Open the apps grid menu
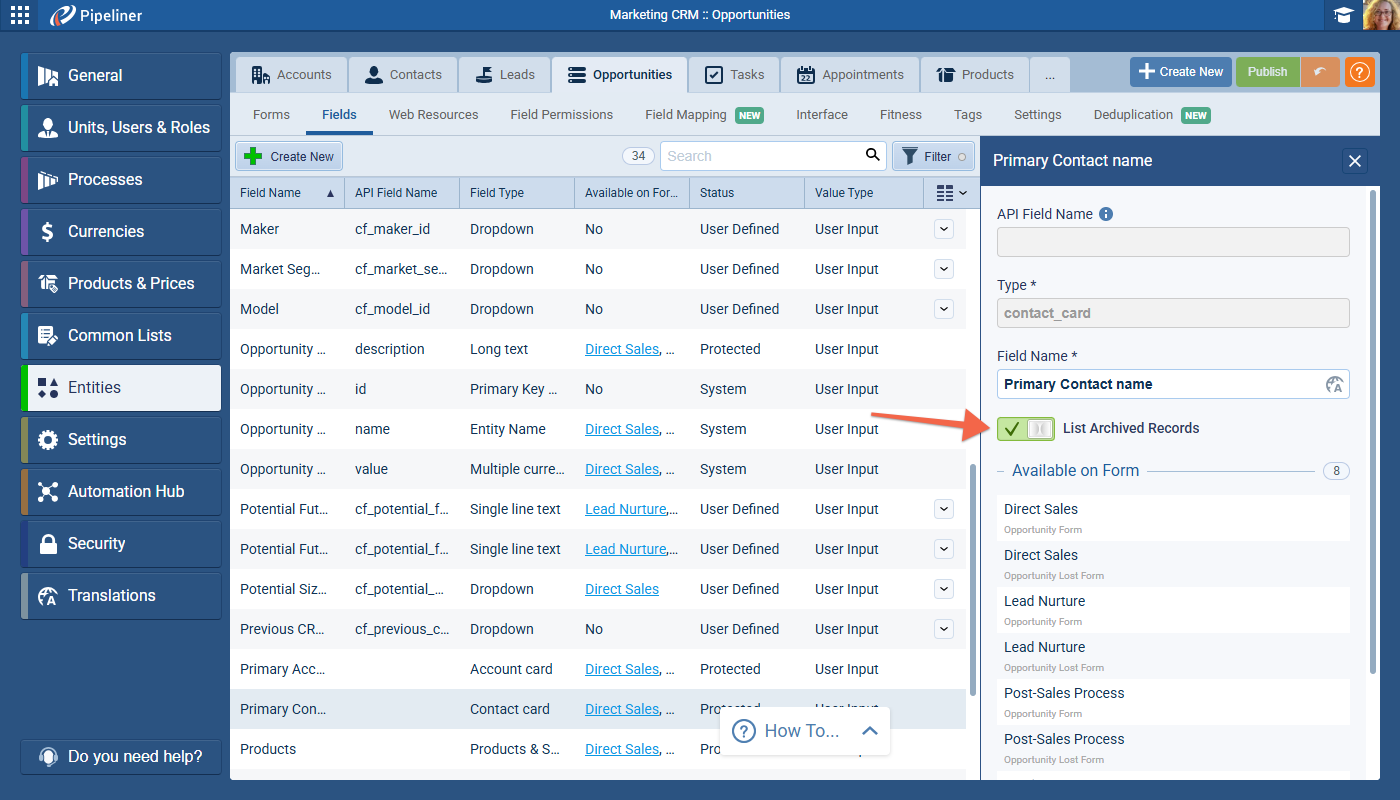Screen dimensions: 1400x800 (19, 14)
